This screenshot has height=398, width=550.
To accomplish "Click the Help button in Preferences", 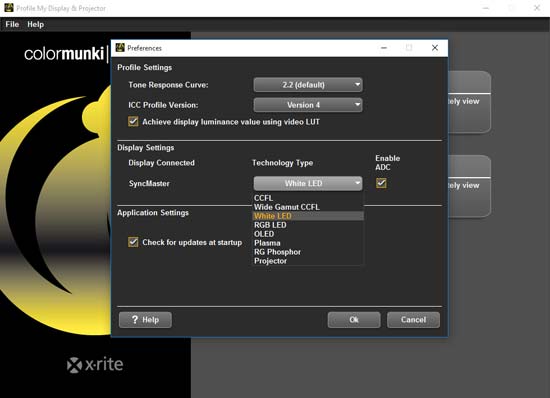I will click(x=145, y=320).
